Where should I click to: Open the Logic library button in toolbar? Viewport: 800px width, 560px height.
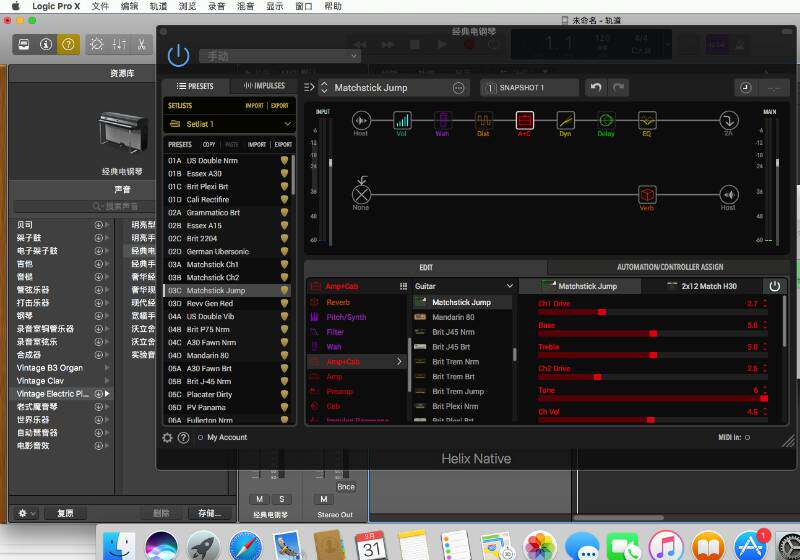click(x=23, y=45)
